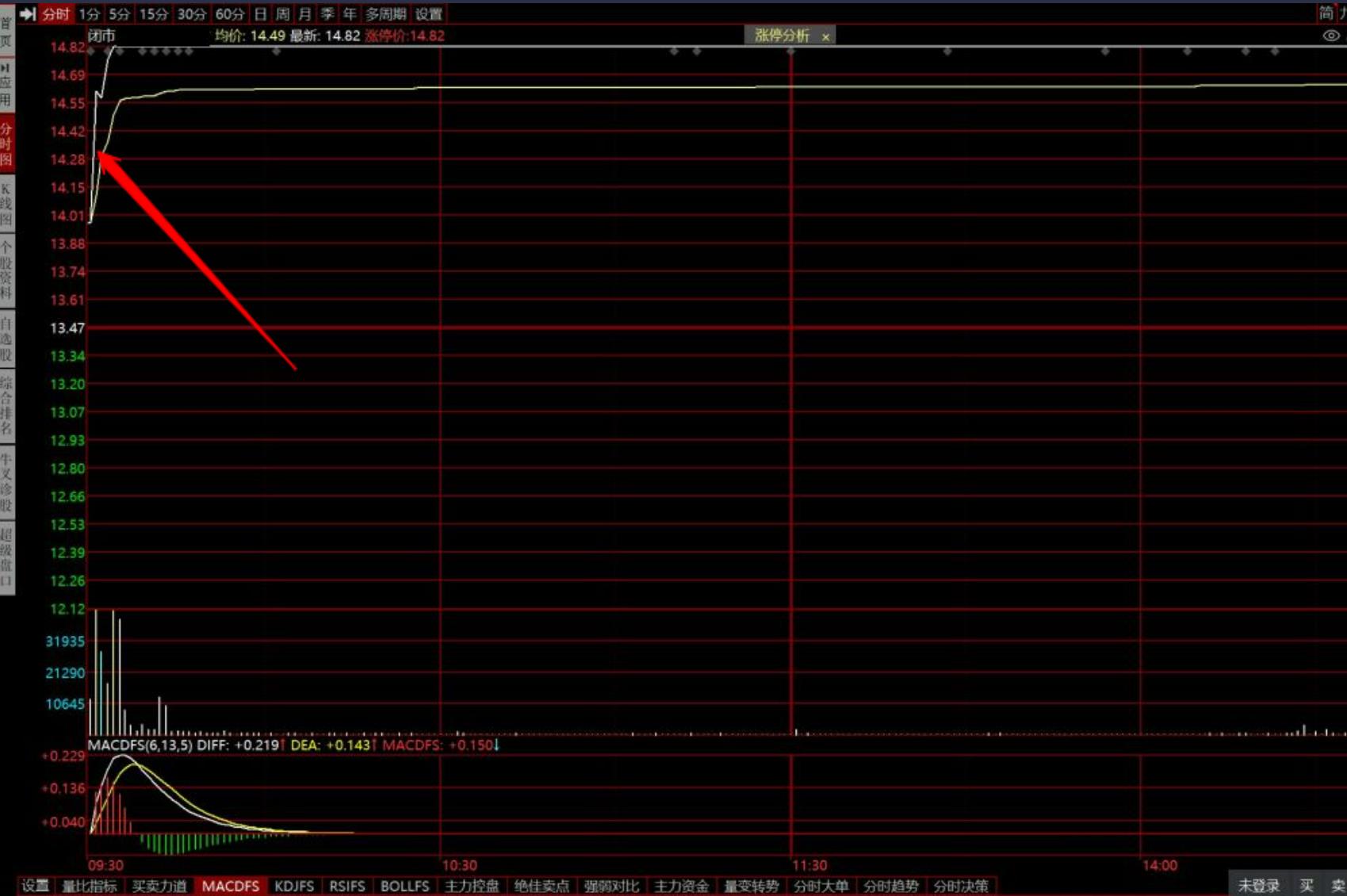The width and height of the screenshot is (1347, 896).
Task: Open 自选股 in the left sidebar
Action: pyautogui.click(x=6, y=339)
